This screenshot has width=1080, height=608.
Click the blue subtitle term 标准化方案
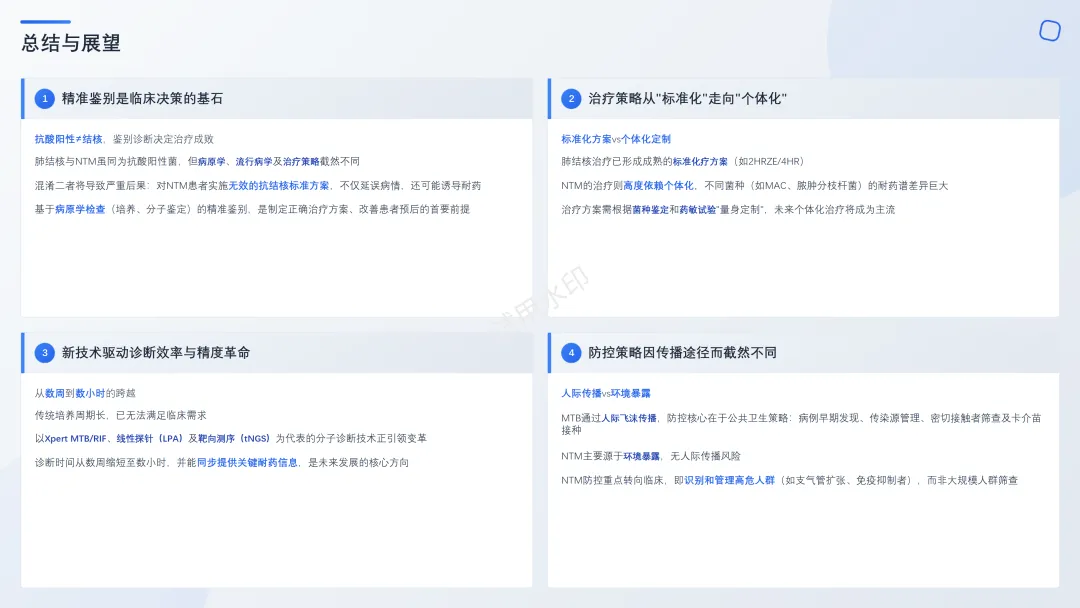coord(586,139)
